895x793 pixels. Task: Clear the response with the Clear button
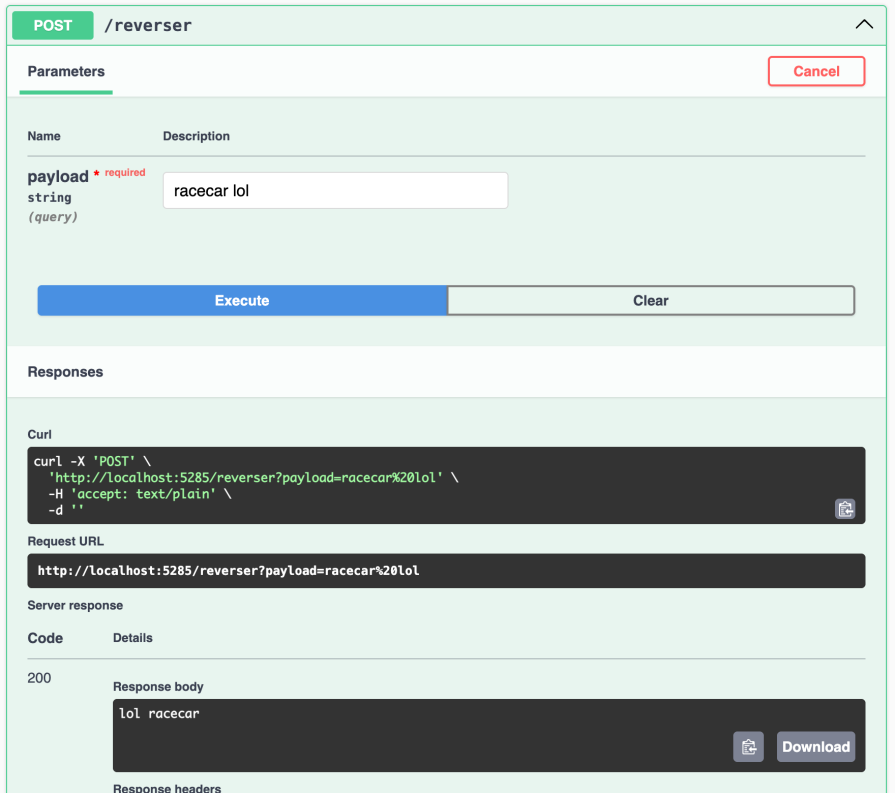tap(650, 300)
